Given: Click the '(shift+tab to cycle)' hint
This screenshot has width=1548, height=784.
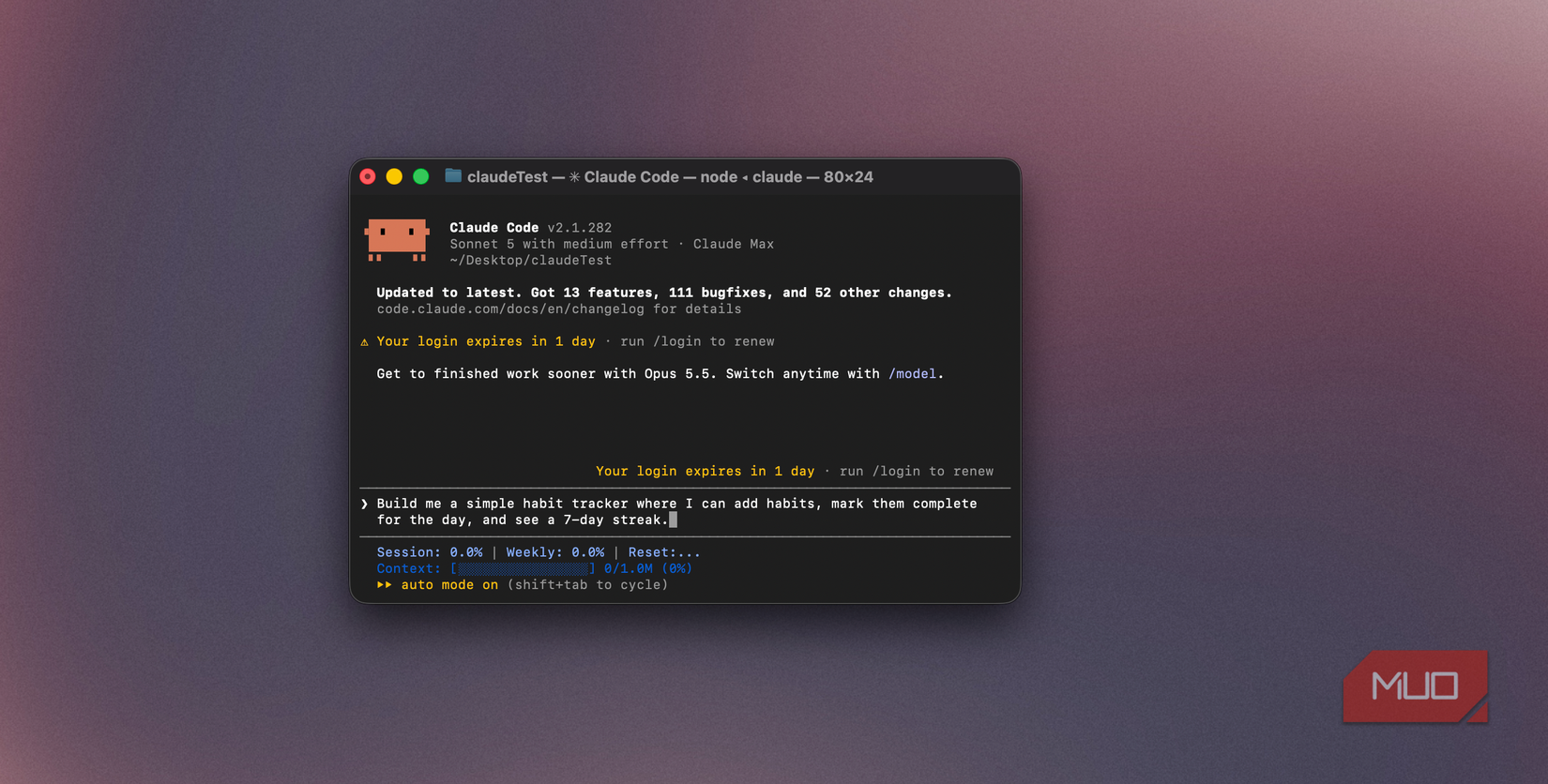Looking at the screenshot, I should coord(588,585).
